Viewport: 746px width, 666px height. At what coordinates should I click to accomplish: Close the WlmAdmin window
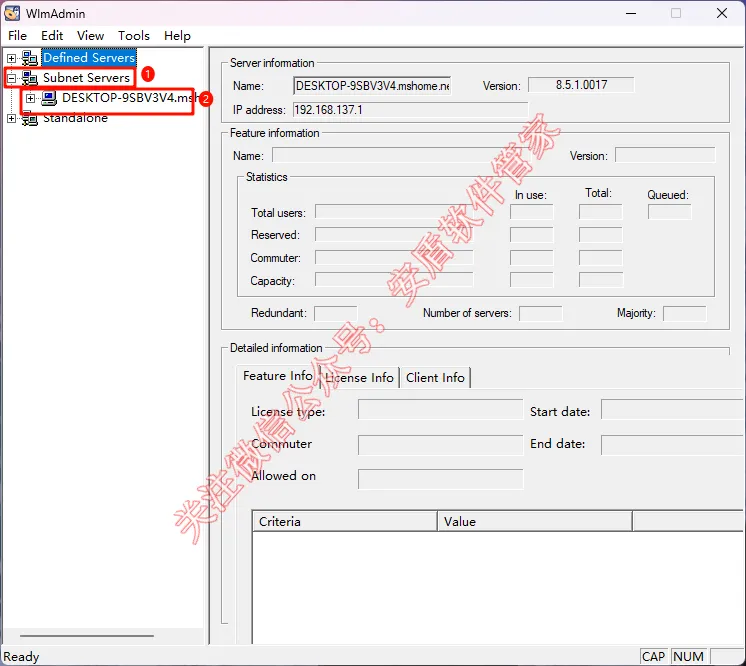(721, 13)
